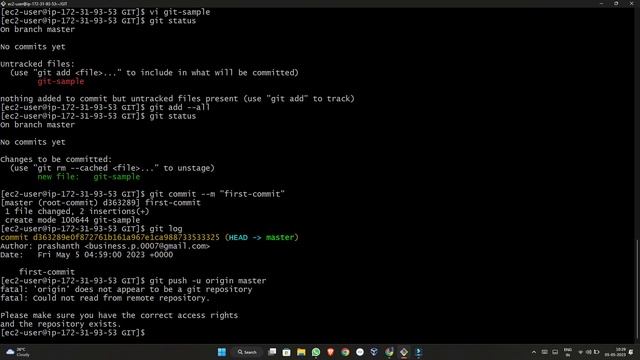This screenshot has height=360, width=640.
Task: Click the yellow commit hash d363289e0f87…
Action: (x=126, y=237)
